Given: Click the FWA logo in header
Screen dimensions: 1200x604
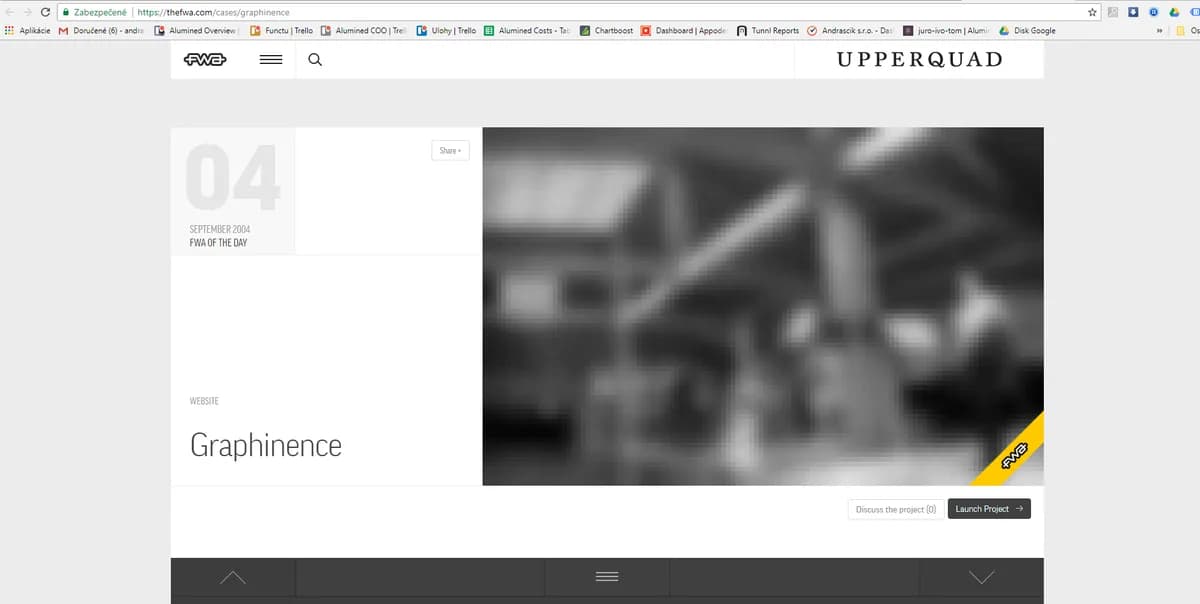Looking at the screenshot, I should pos(205,60).
